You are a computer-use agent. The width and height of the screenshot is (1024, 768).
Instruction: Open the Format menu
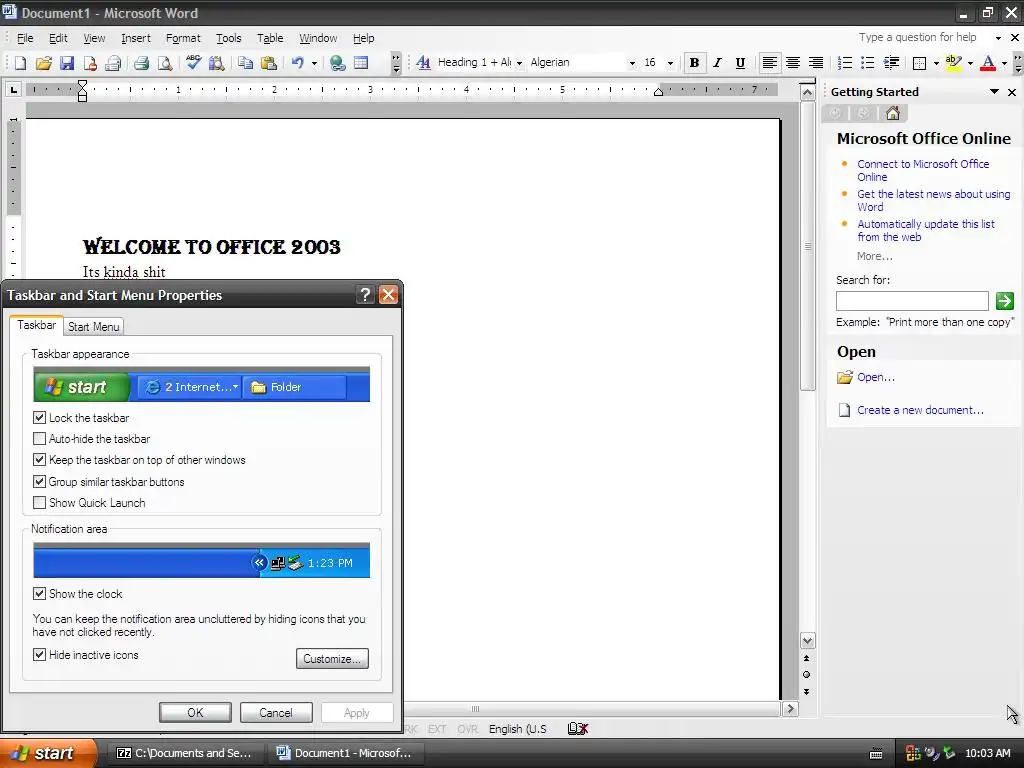(x=183, y=38)
